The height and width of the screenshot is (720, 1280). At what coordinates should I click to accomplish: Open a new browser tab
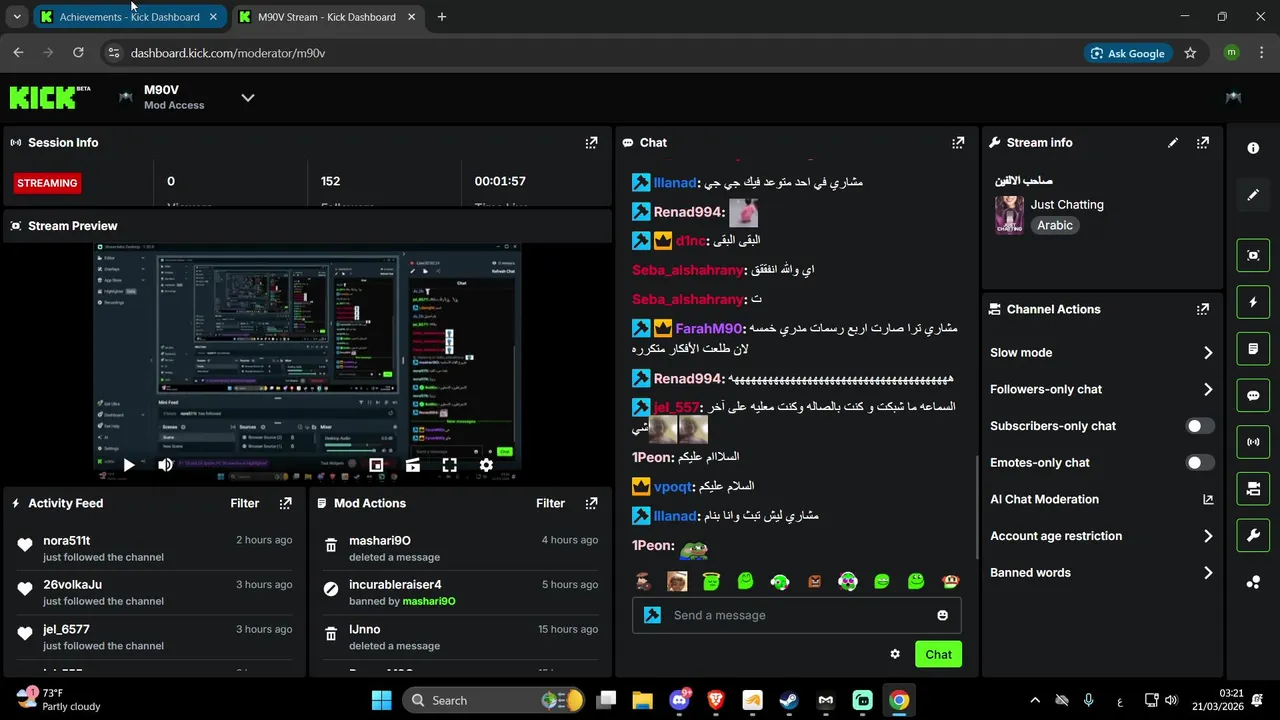point(442,17)
